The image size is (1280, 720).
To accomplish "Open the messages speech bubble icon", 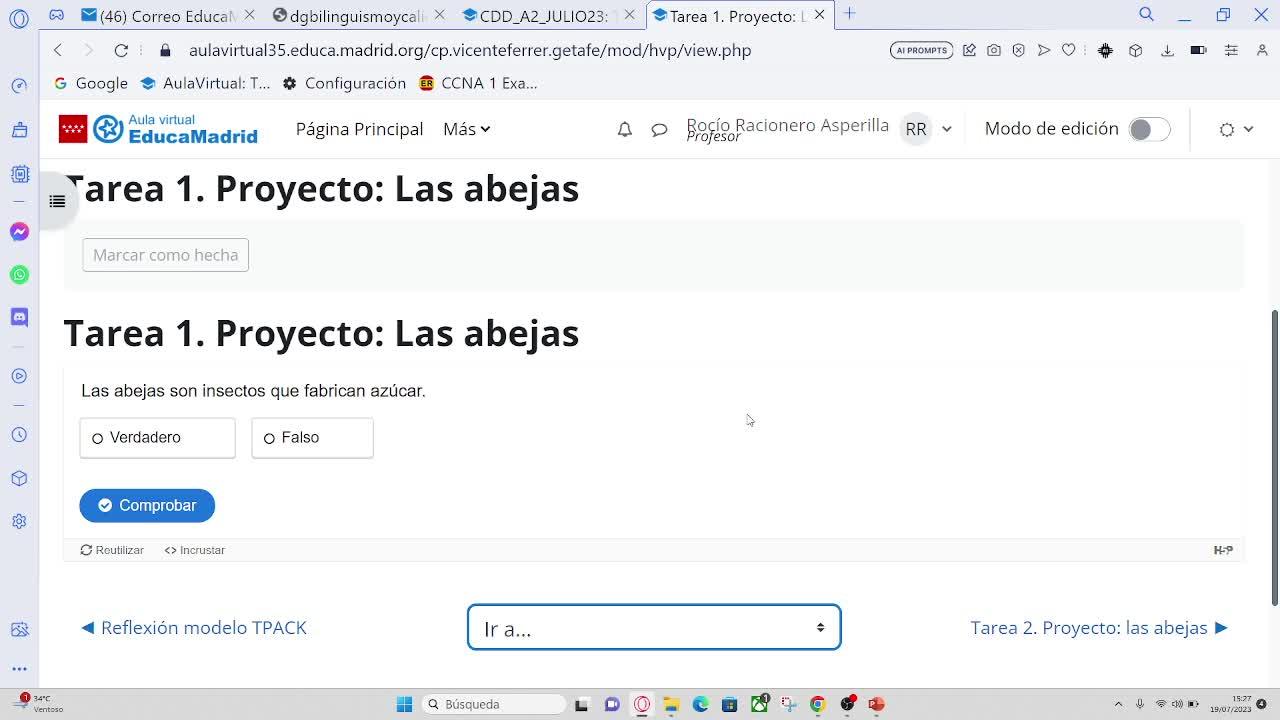I will (659, 129).
